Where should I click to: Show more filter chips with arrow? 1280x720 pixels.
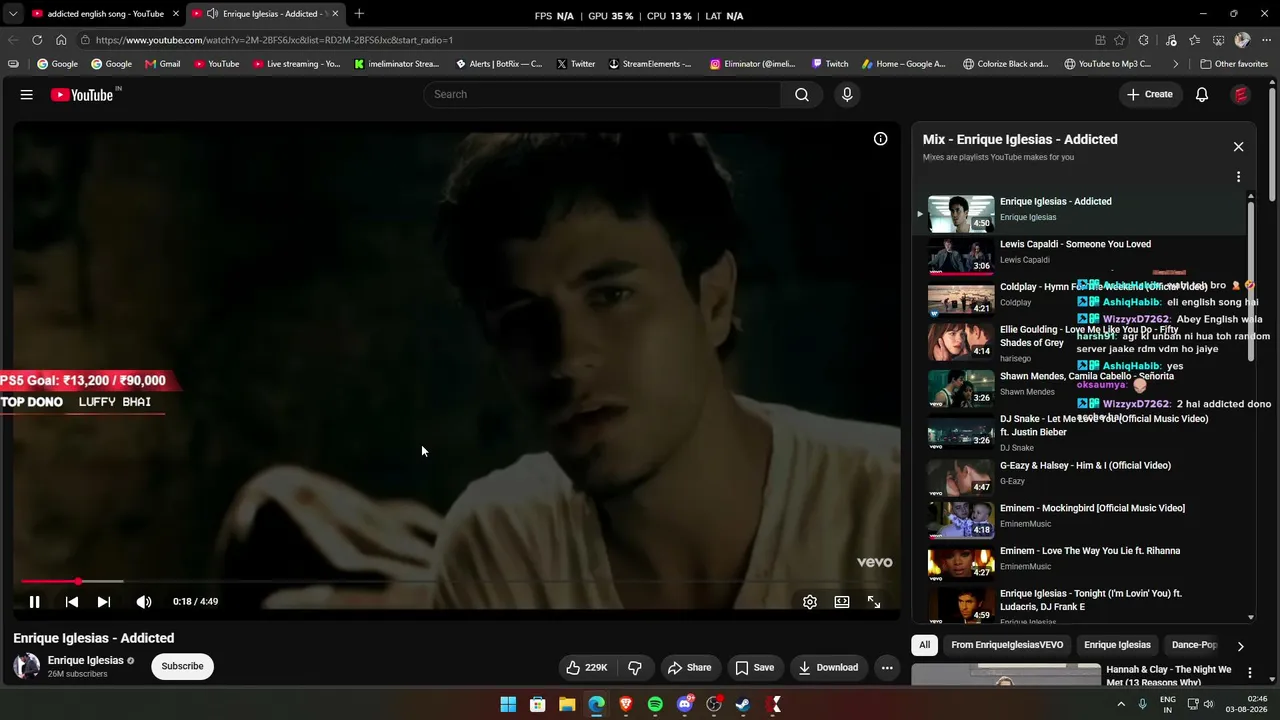1240,646
